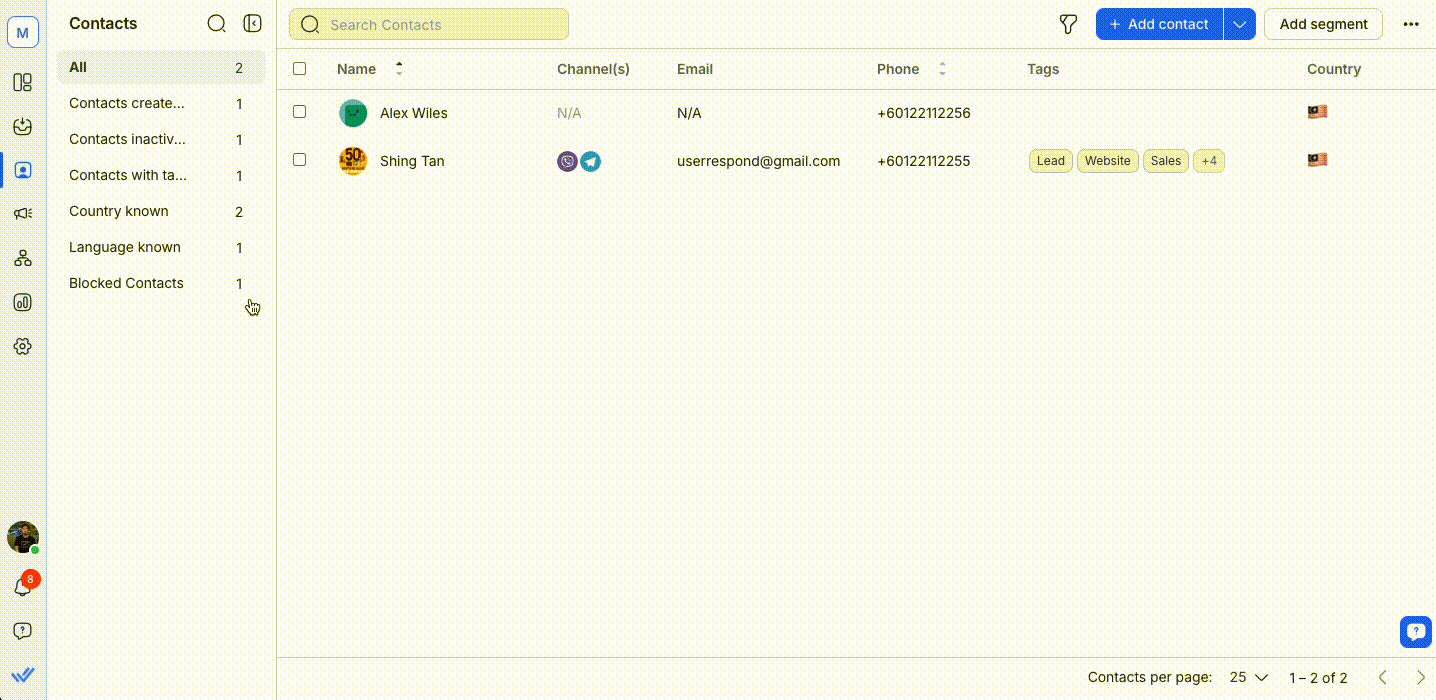Screen dimensions: 1436x700
Task: Click the search icon in Contacts panel
Action: click(216, 24)
